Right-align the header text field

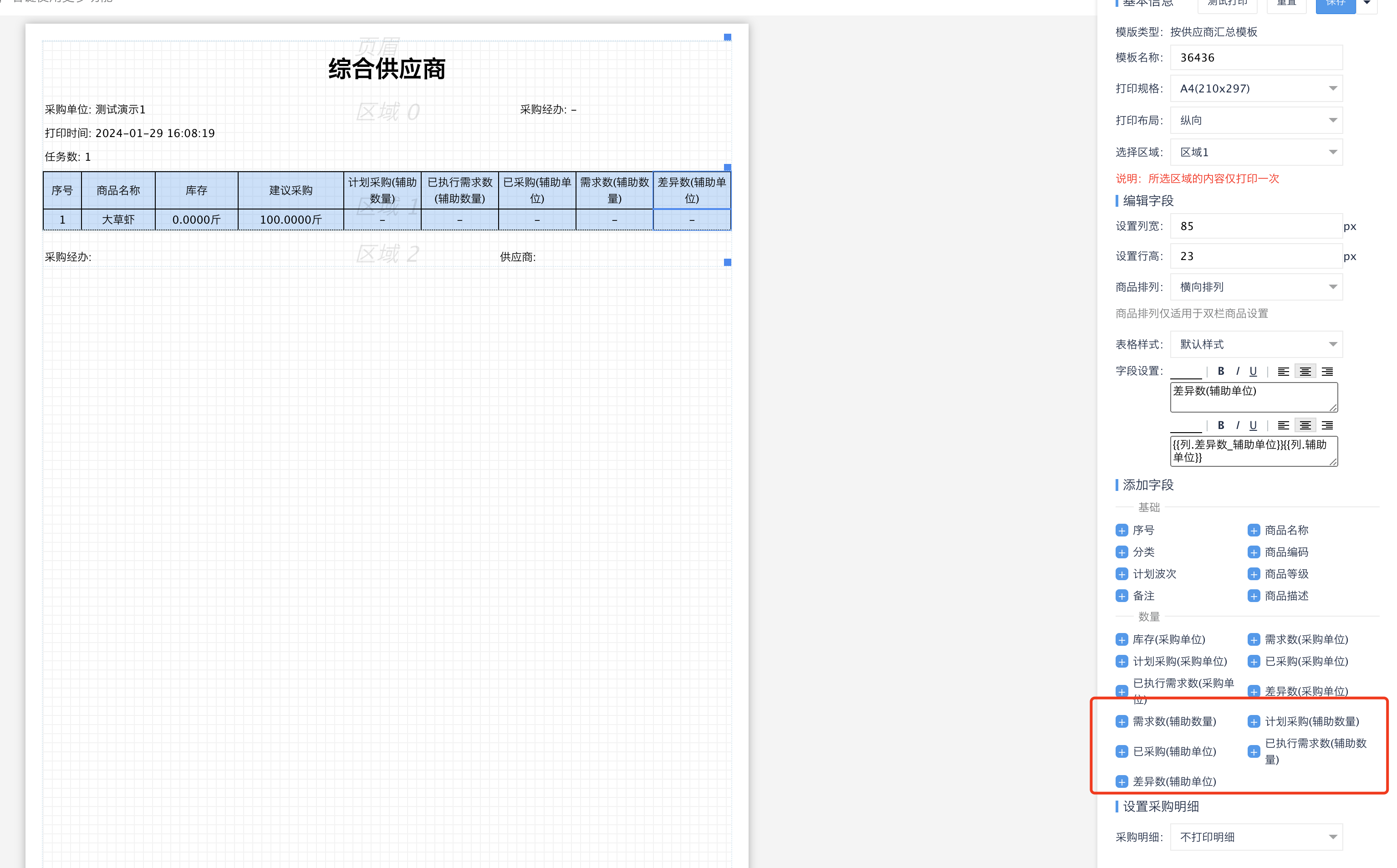(1327, 372)
